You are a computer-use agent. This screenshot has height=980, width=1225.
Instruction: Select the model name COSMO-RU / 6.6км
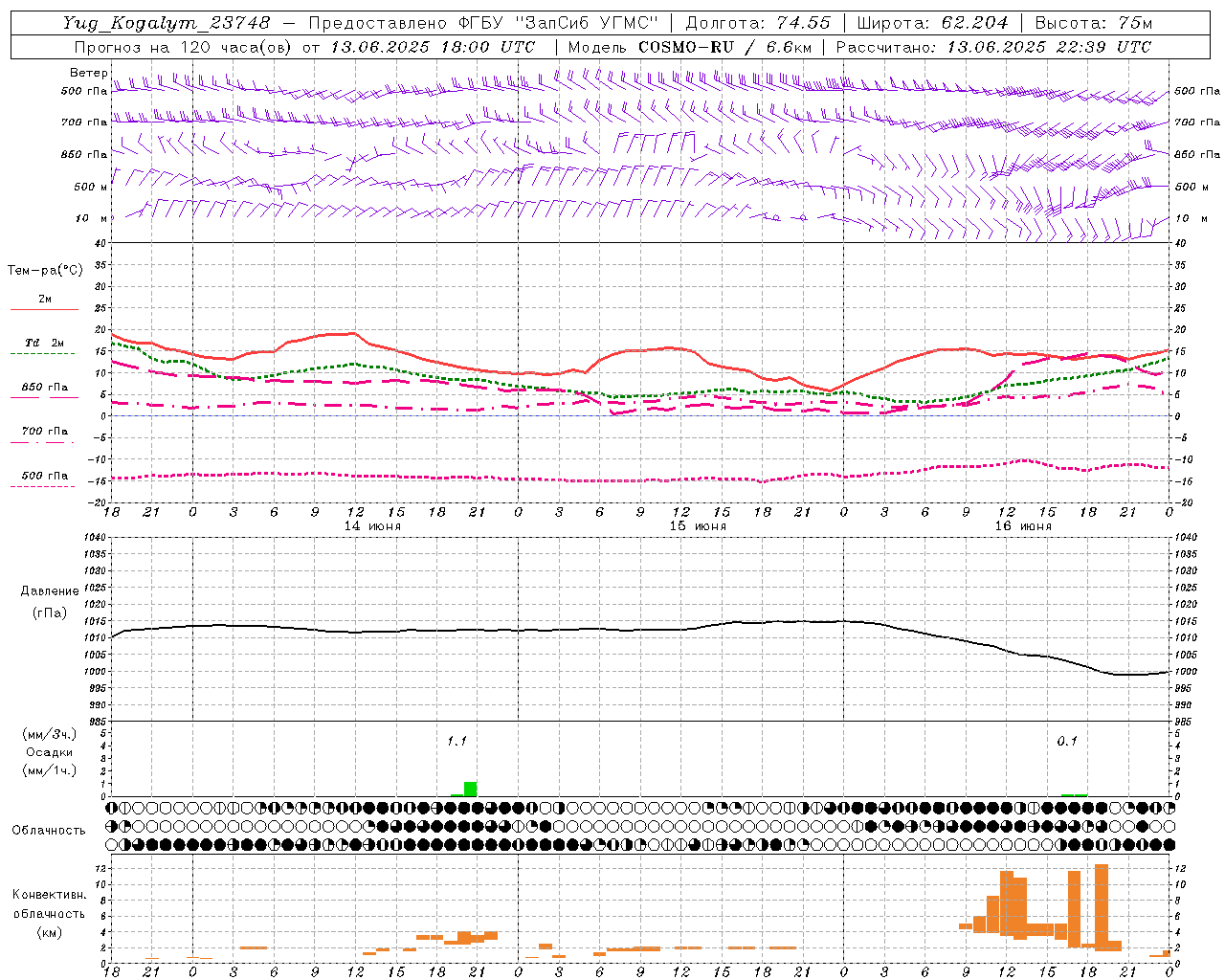[x=725, y=47]
